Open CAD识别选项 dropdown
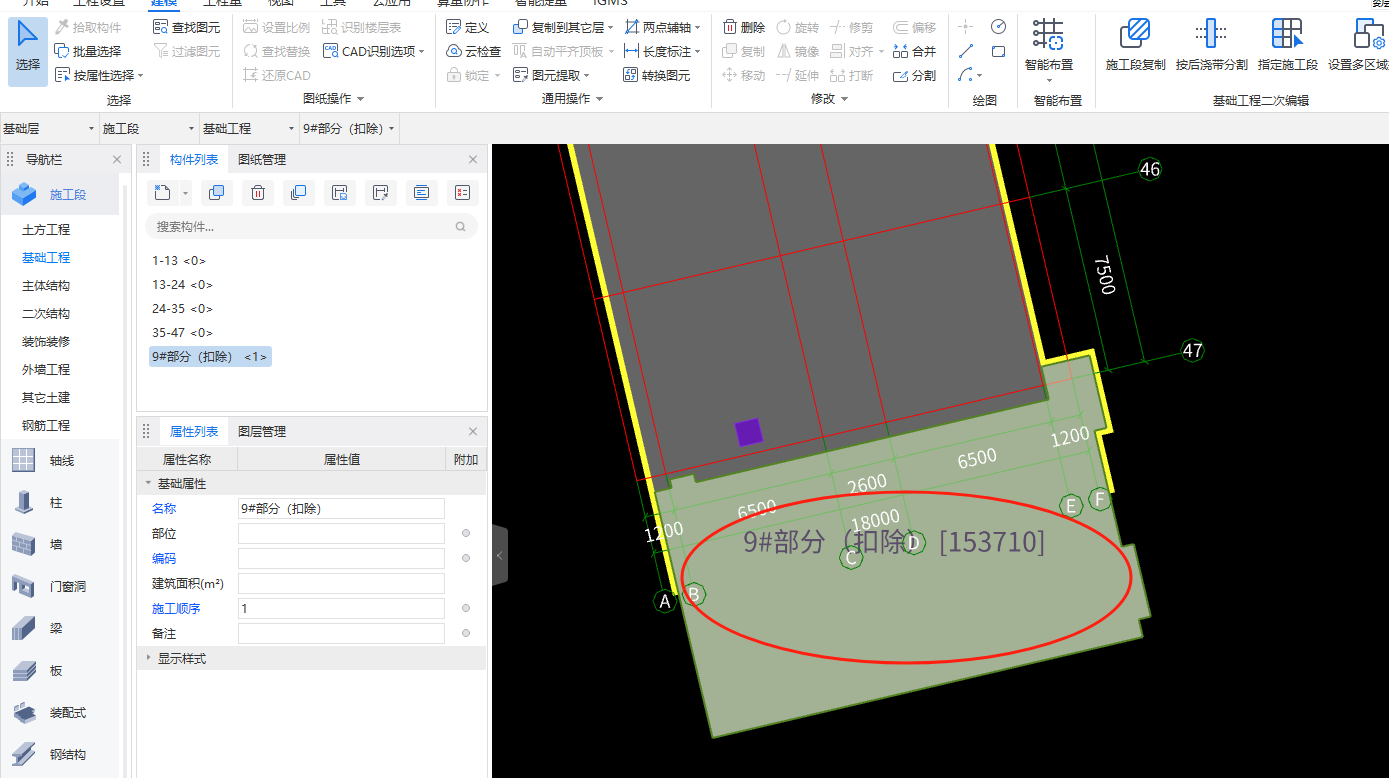 374,51
